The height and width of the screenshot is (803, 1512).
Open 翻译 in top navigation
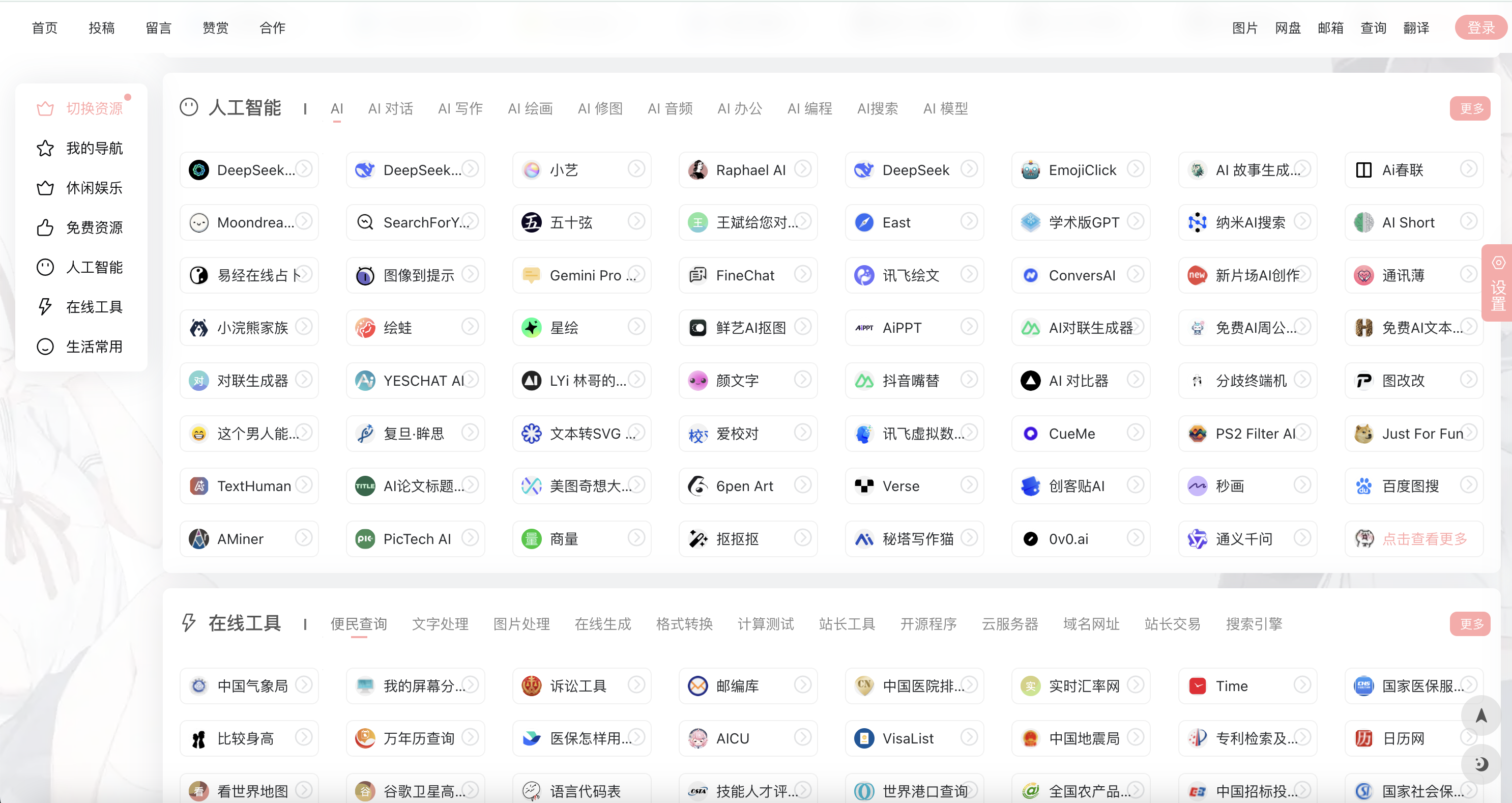tap(1416, 27)
